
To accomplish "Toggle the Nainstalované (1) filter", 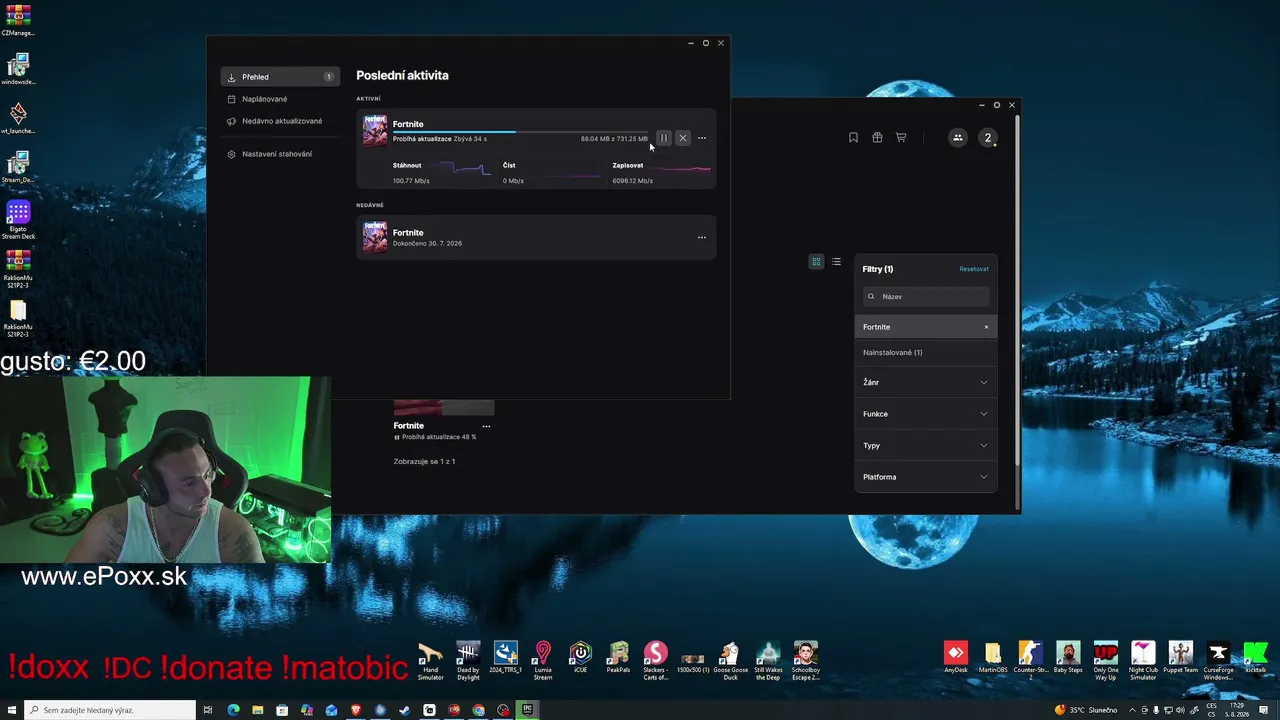I will [926, 352].
